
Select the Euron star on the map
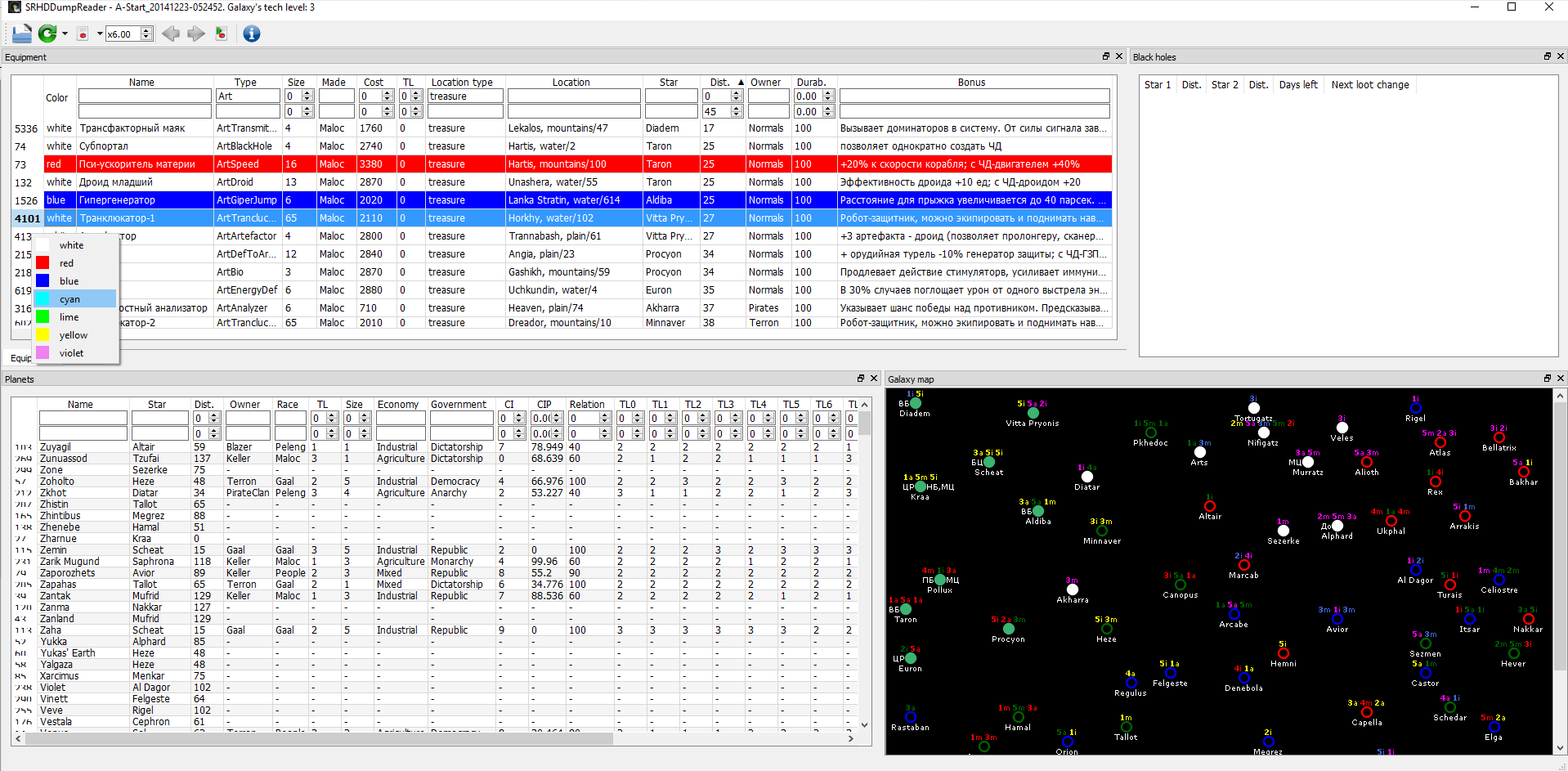tap(911, 658)
